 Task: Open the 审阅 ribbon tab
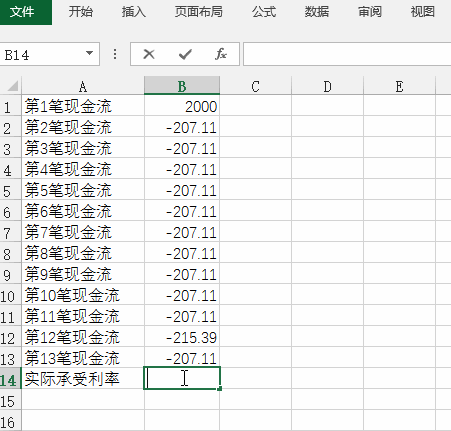pos(370,12)
